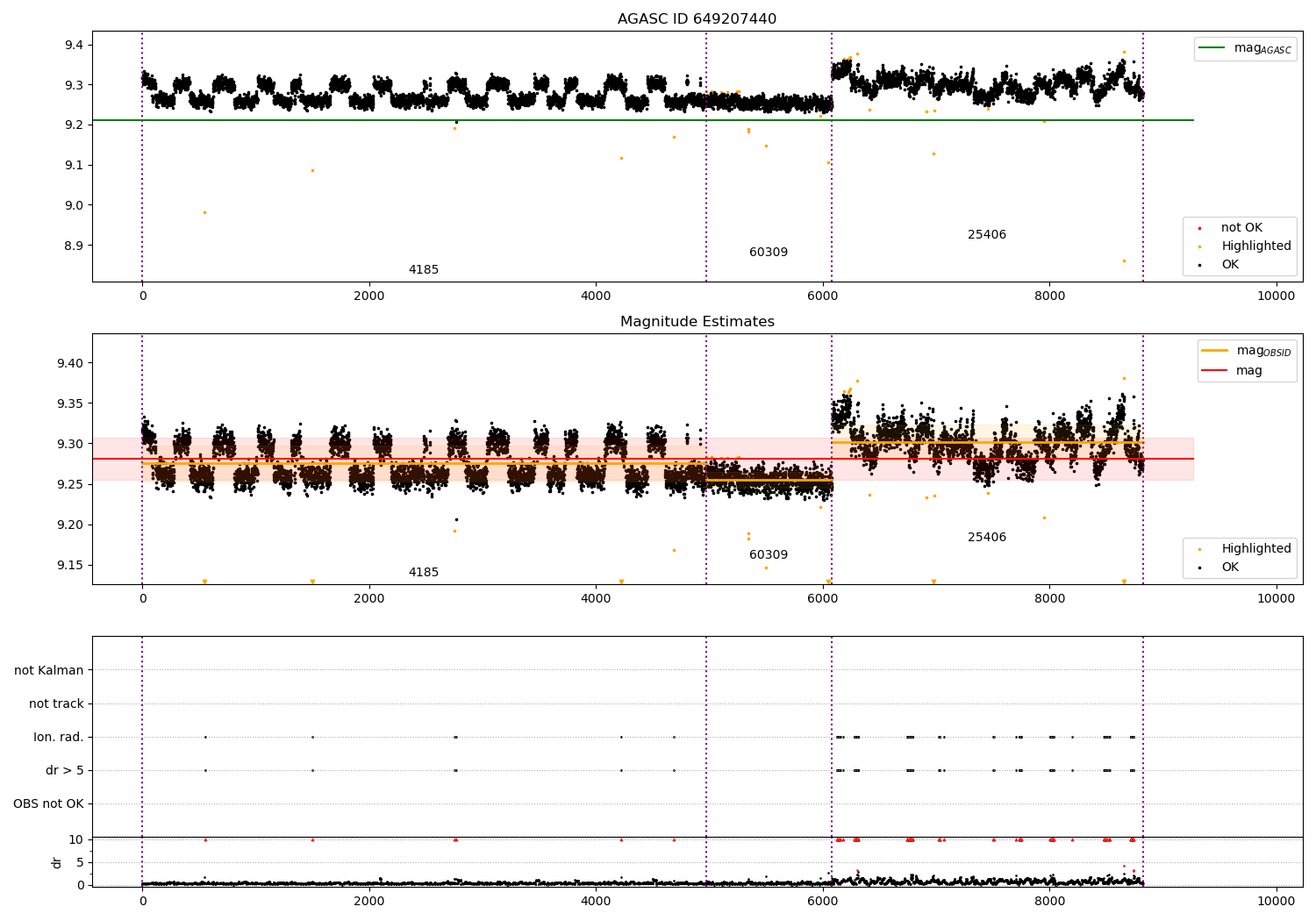The width and height of the screenshot is (1316, 921).
Task: Click obsid label '25406' in Magnitude Estimates plot
Action: point(987,538)
